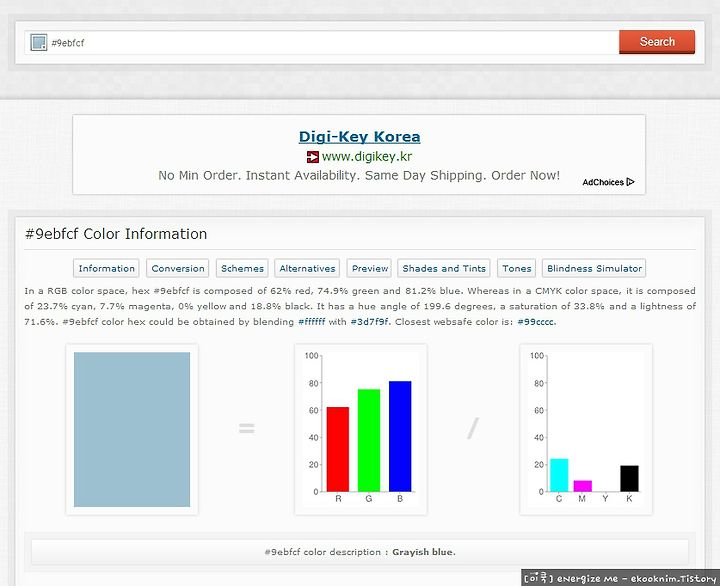This screenshot has width=720, height=586.
Task: Open the #3d7f9f color link
Action: 370,322
